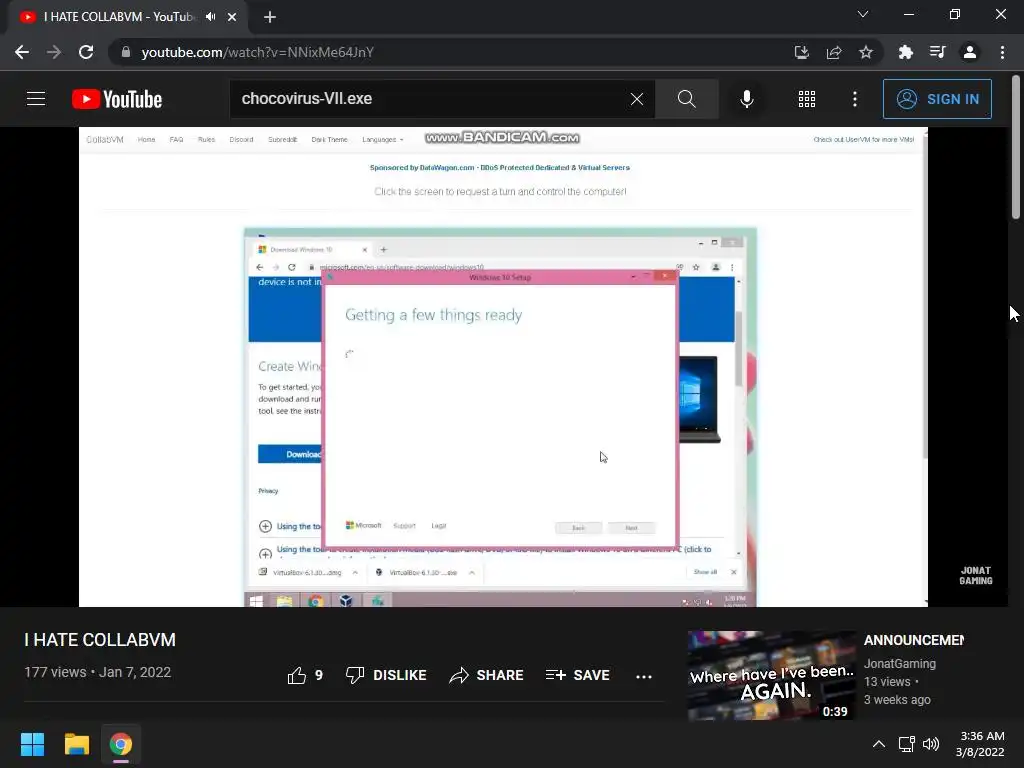Click the page vertical scrollbar
The width and height of the screenshot is (1024, 768).
(x=1016, y=149)
